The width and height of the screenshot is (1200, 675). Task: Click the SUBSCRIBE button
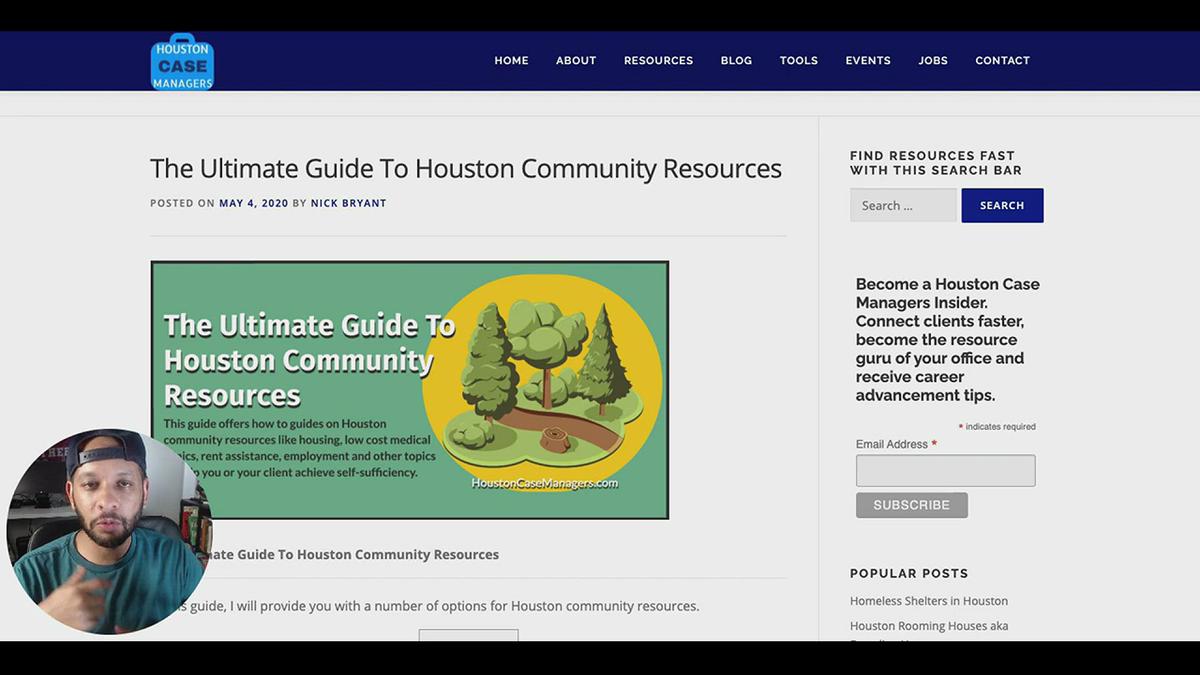[911, 505]
